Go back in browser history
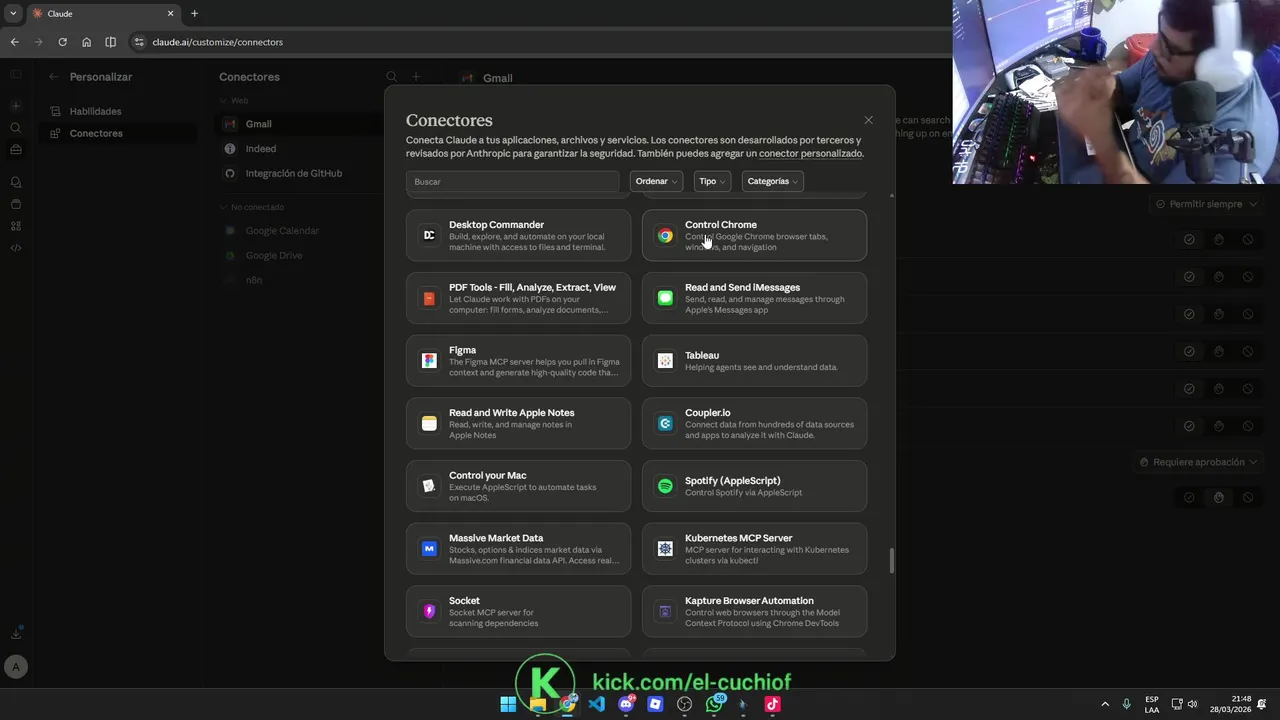 tap(14, 42)
